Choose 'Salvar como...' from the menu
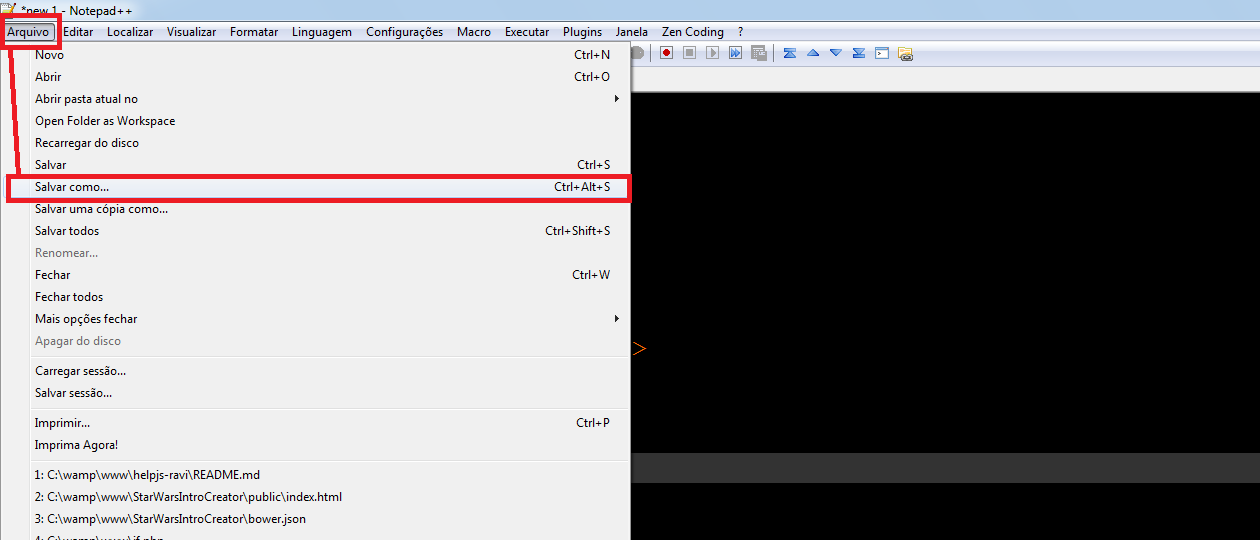This screenshot has width=1260, height=540. [72, 187]
